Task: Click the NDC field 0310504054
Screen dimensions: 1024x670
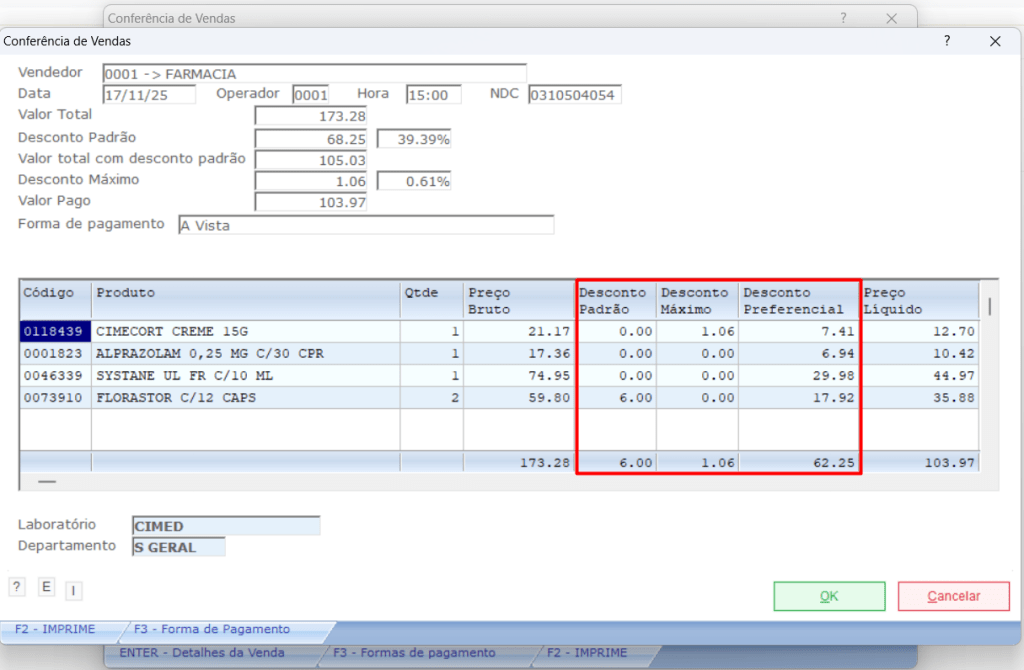Action: 575,95
